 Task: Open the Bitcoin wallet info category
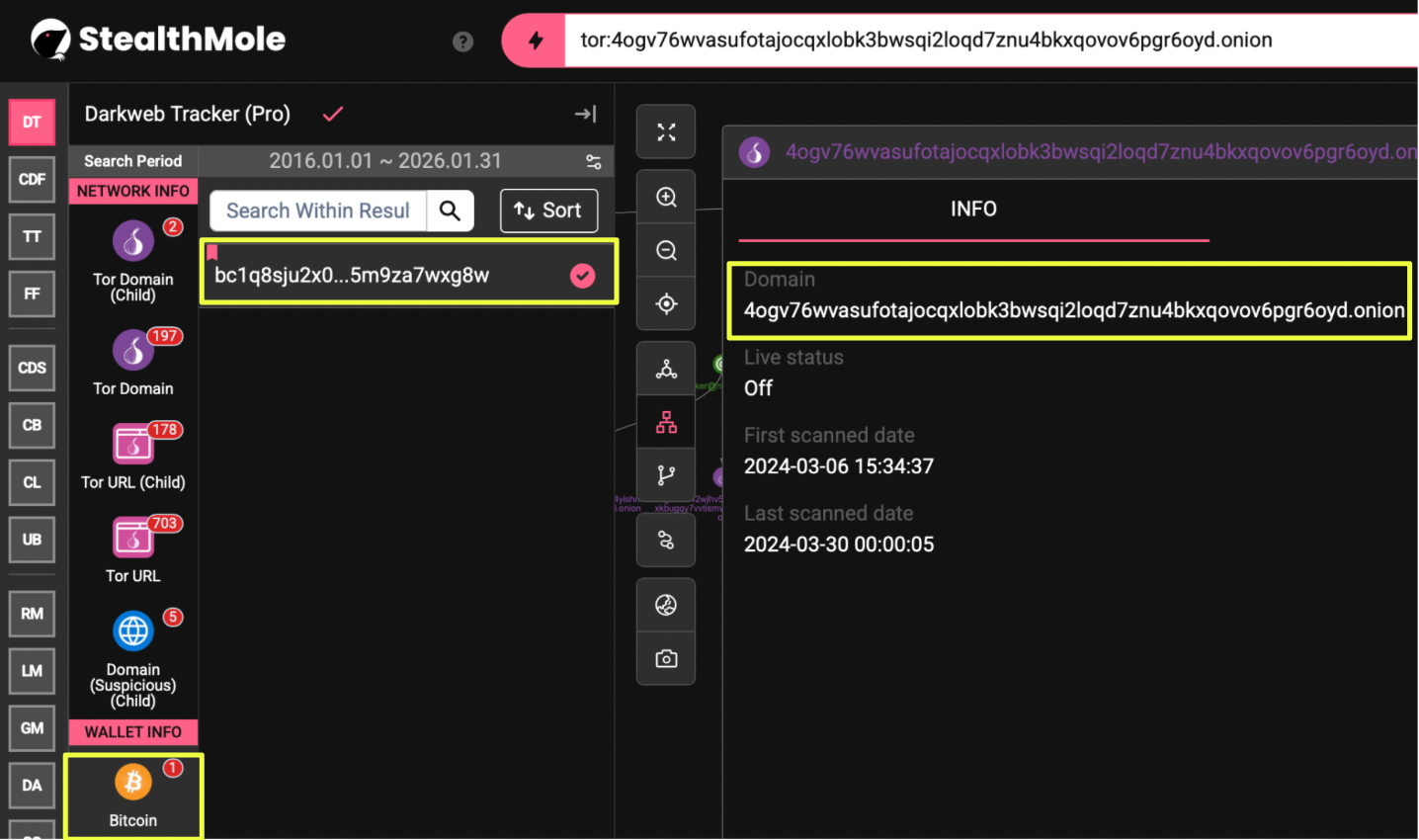click(x=133, y=796)
